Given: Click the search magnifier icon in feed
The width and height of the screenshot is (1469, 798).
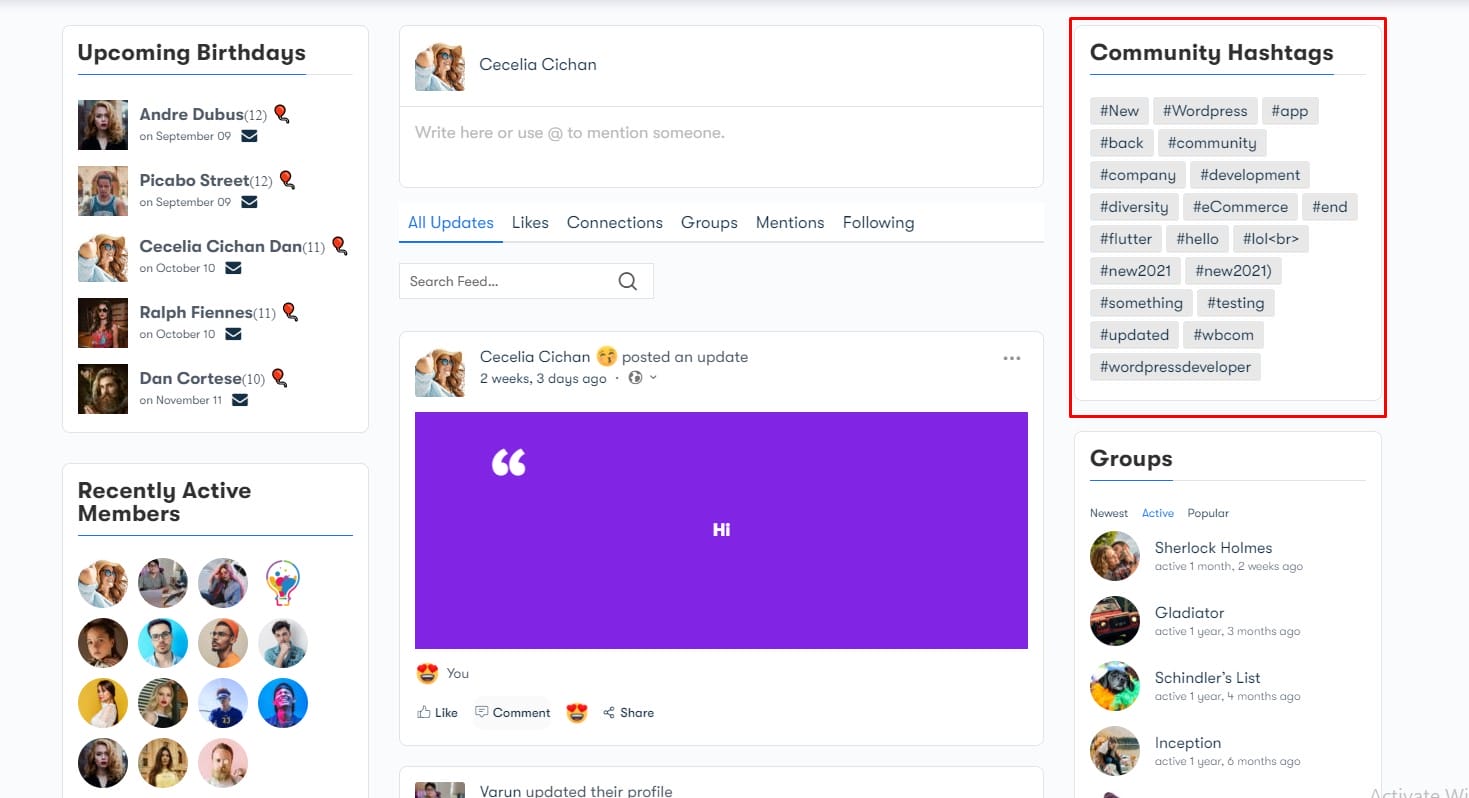Looking at the screenshot, I should pyautogui.click(x=627, y=281).
